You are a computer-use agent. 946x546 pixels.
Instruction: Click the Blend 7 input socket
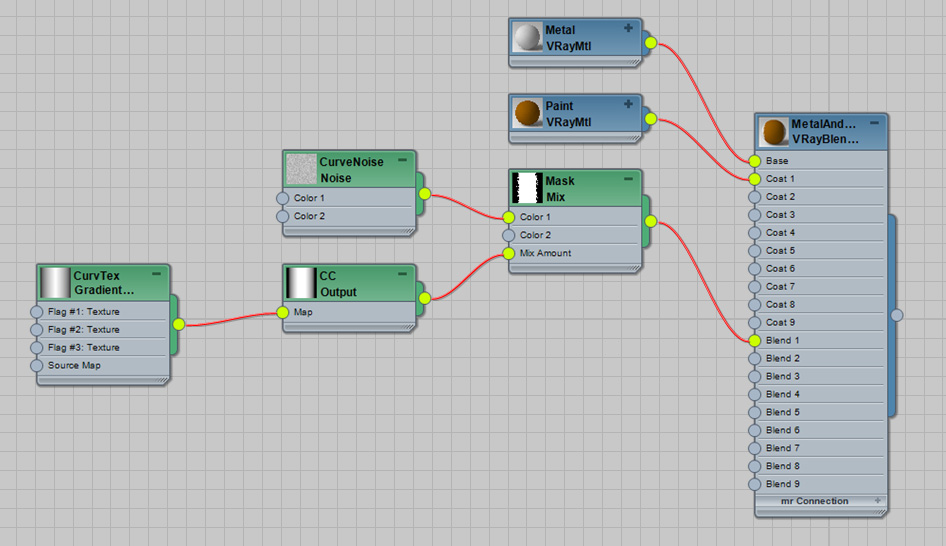(x=755, y=448)
